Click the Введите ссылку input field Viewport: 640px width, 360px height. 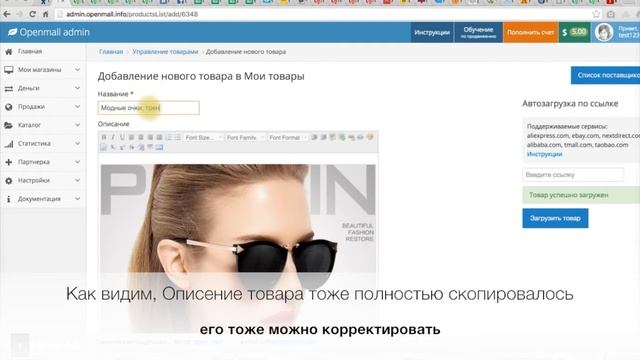point(573,175)
